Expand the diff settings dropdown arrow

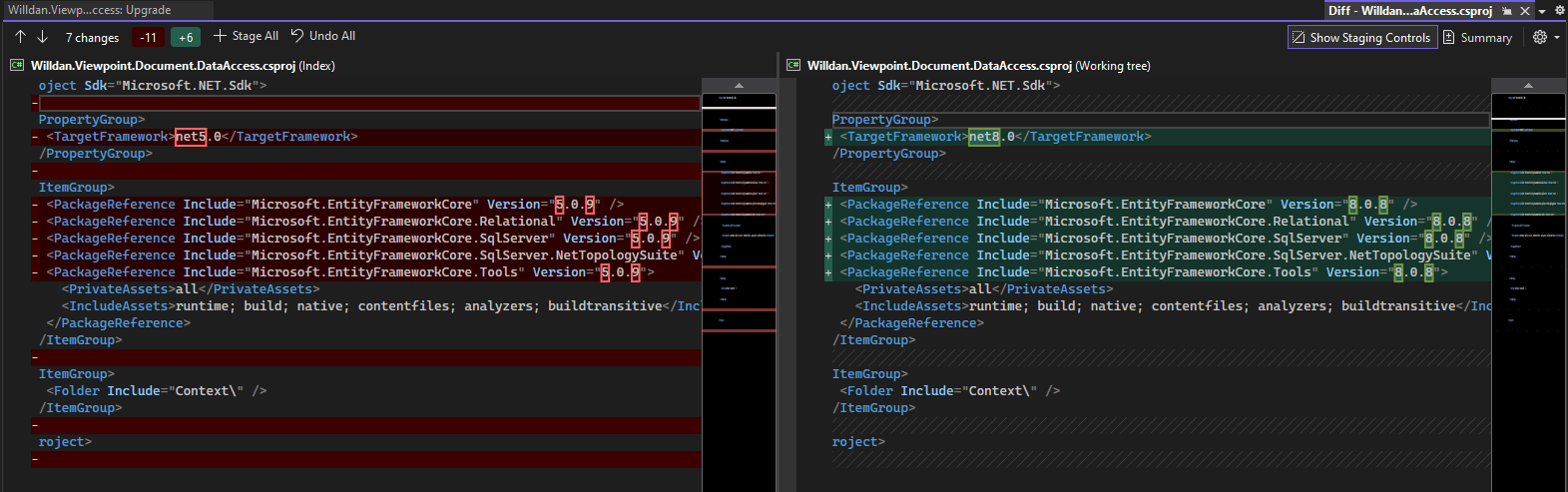tap(1556, 37)
